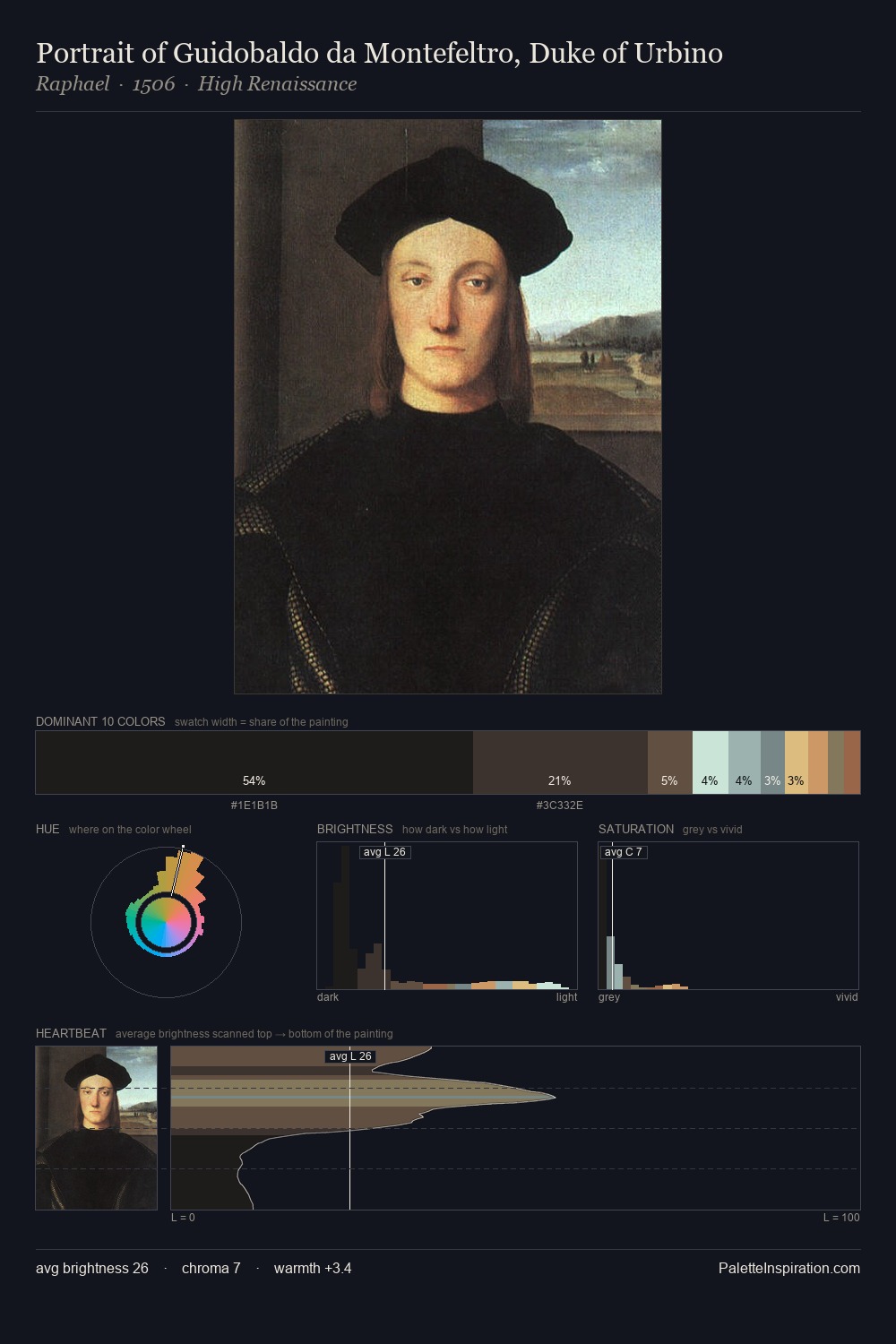This screenshot has height=1344, width=896.
Task: Open the PaletteInspiration.com link
Action: pyautogui.click(x=789, y=1268)
